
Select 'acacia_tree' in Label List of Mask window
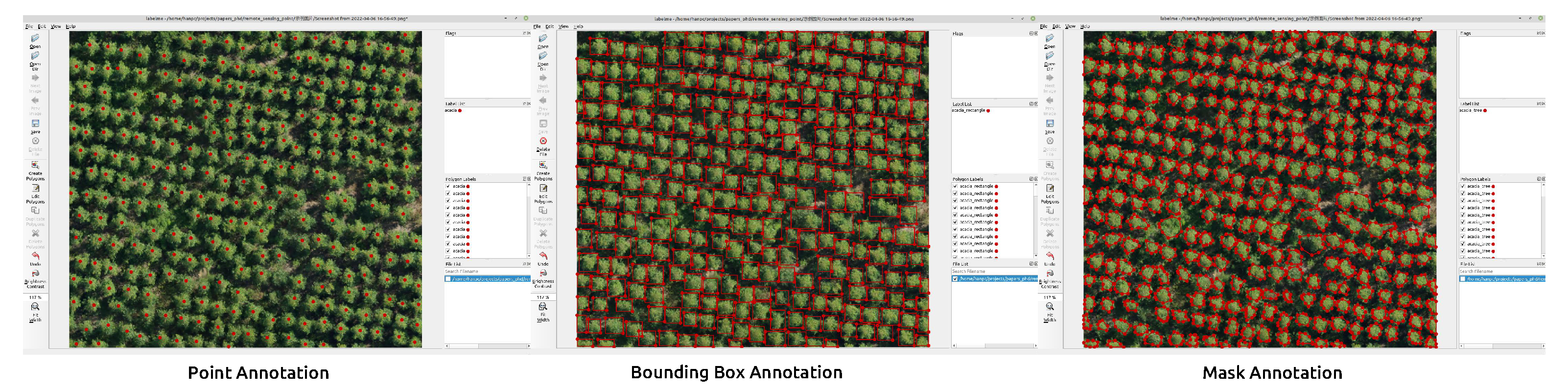pyautogui.click(x=1473, y=111)
